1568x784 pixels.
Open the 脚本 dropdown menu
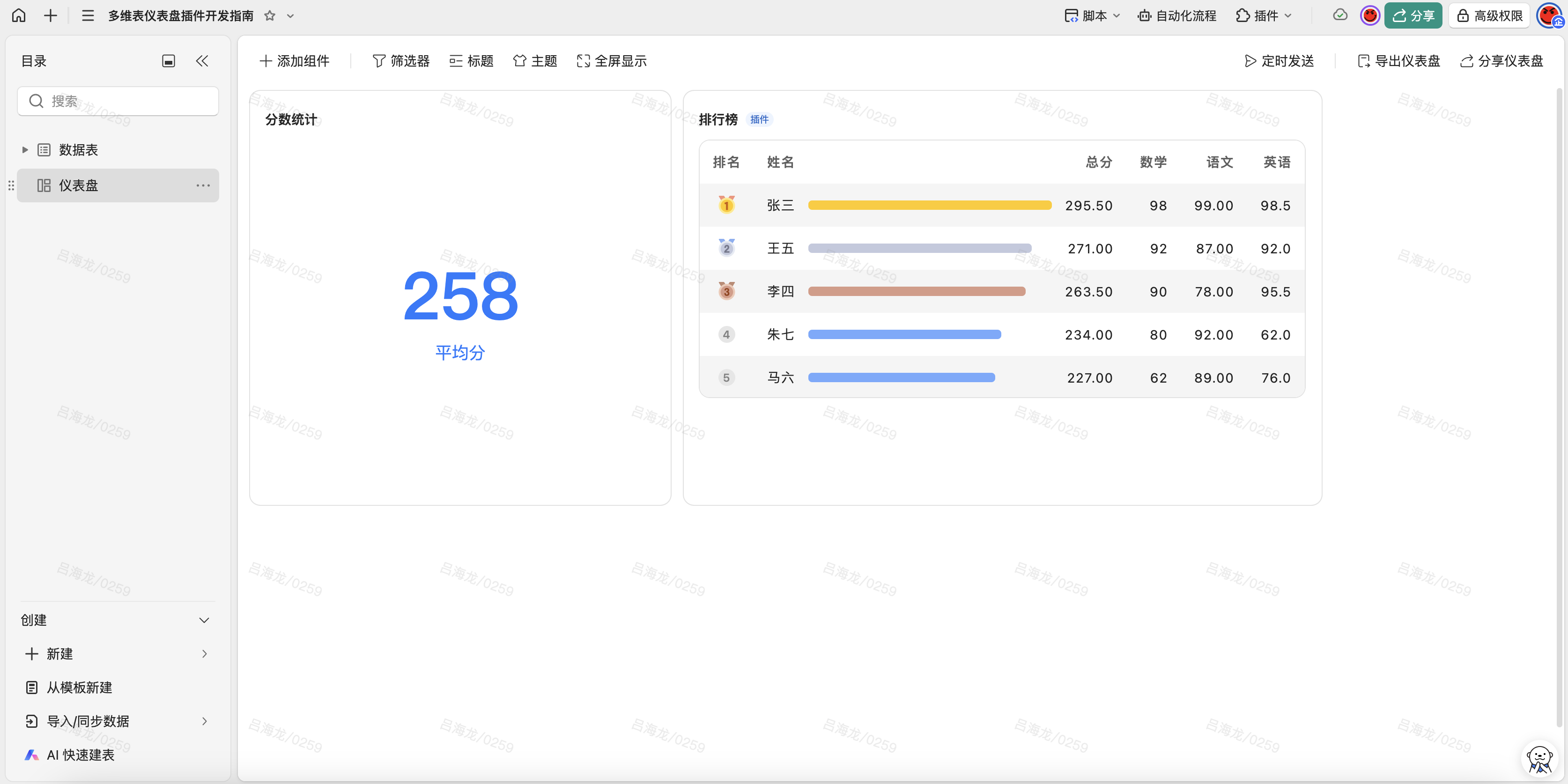(x=1092, y=16)
